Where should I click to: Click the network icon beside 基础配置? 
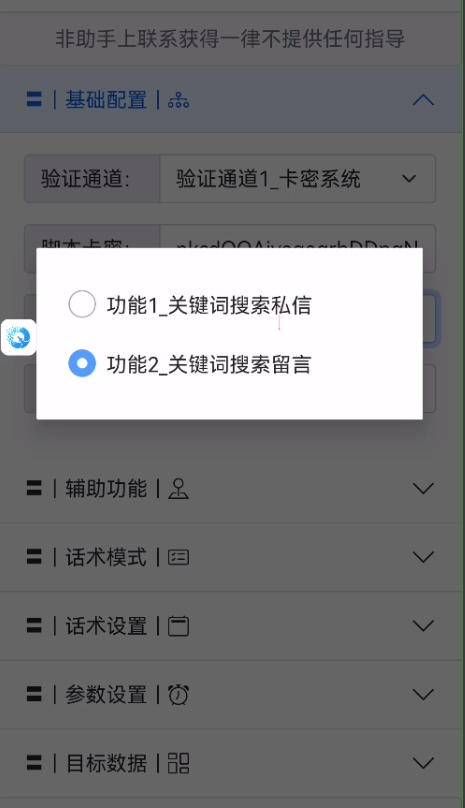178,100
